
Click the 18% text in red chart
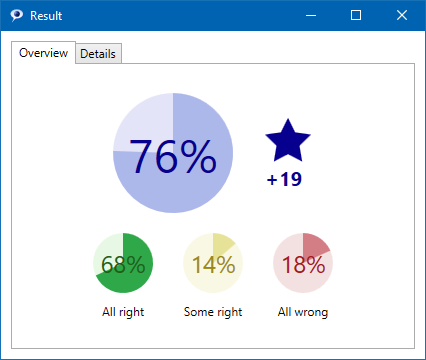(x=303, y=265)
